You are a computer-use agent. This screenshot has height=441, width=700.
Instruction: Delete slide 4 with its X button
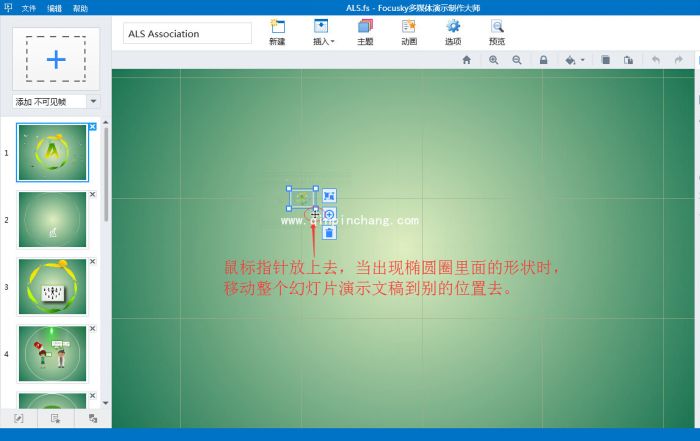pos(92,329)
